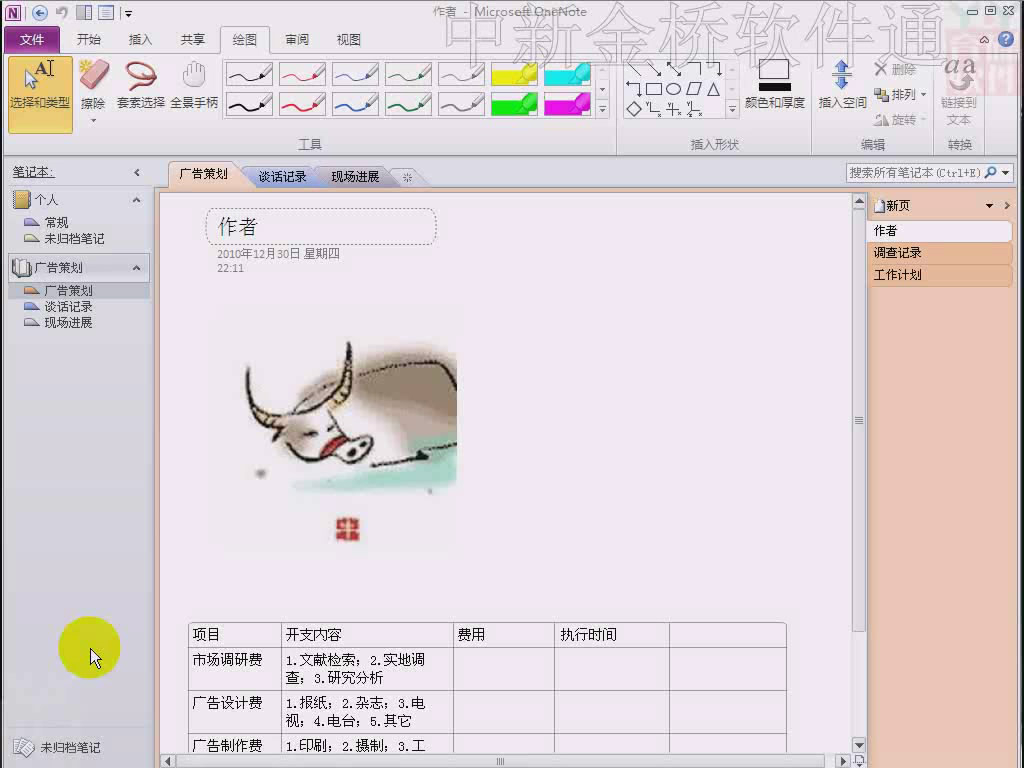1024x768 pixels.
Task: Switch to the 审阅 ribbon tab
Action: [x=297, y=40]
